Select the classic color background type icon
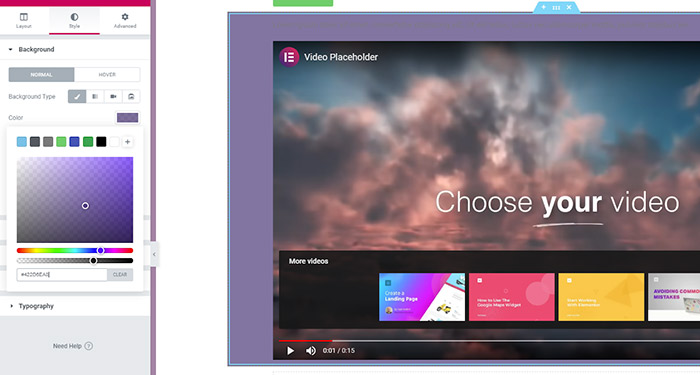Screen dimensions: 700x375 77,96
